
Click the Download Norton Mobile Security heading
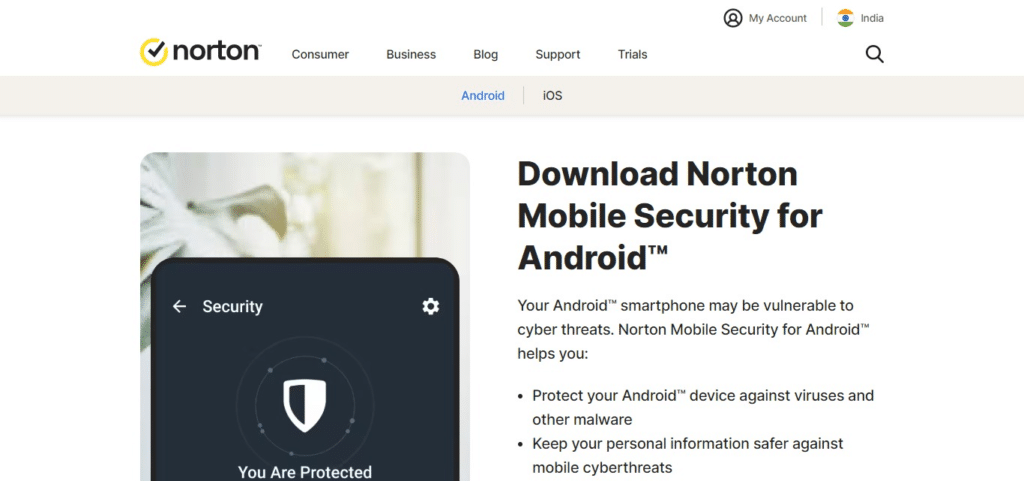pyautogui.click(x=670, y=215)
